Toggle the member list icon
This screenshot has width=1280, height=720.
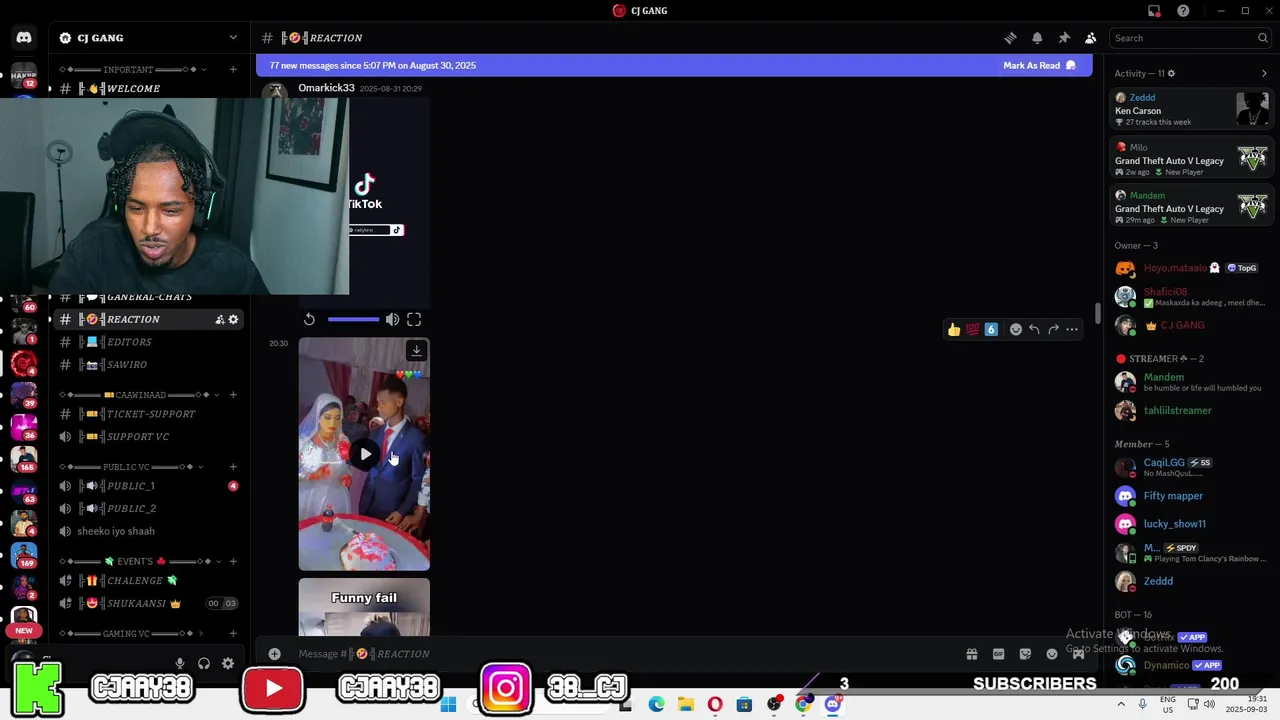click(1090, 38)
